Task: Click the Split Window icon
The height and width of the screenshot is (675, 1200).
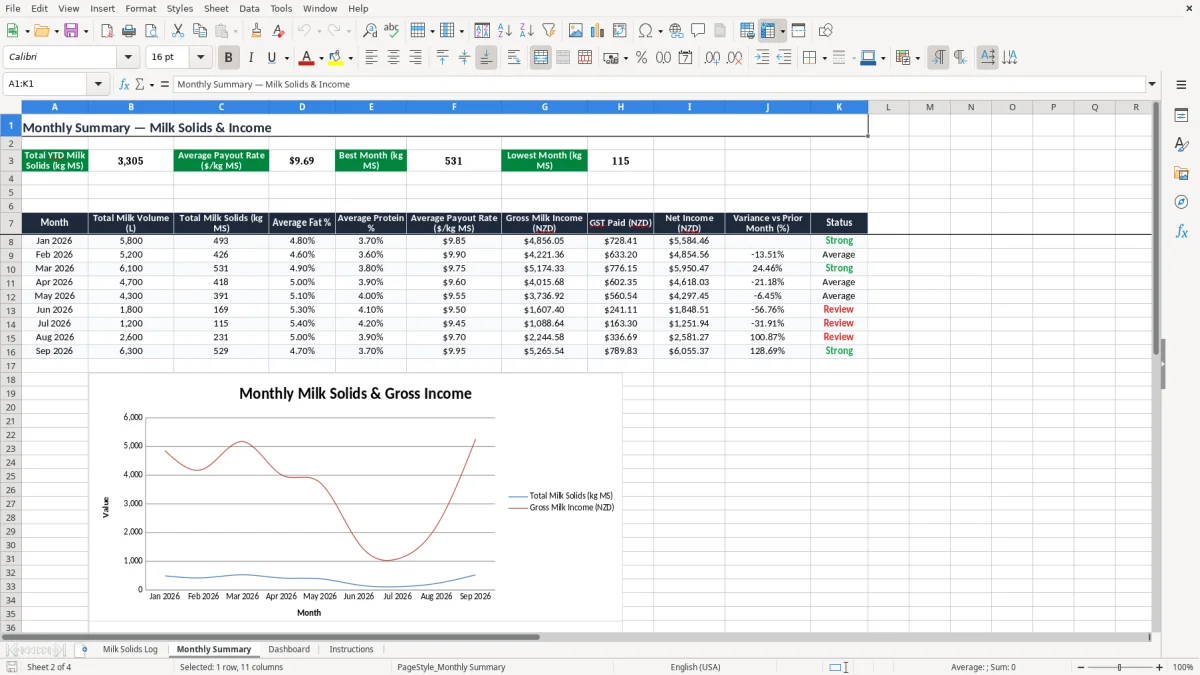Action: click(x=799, y=31)
